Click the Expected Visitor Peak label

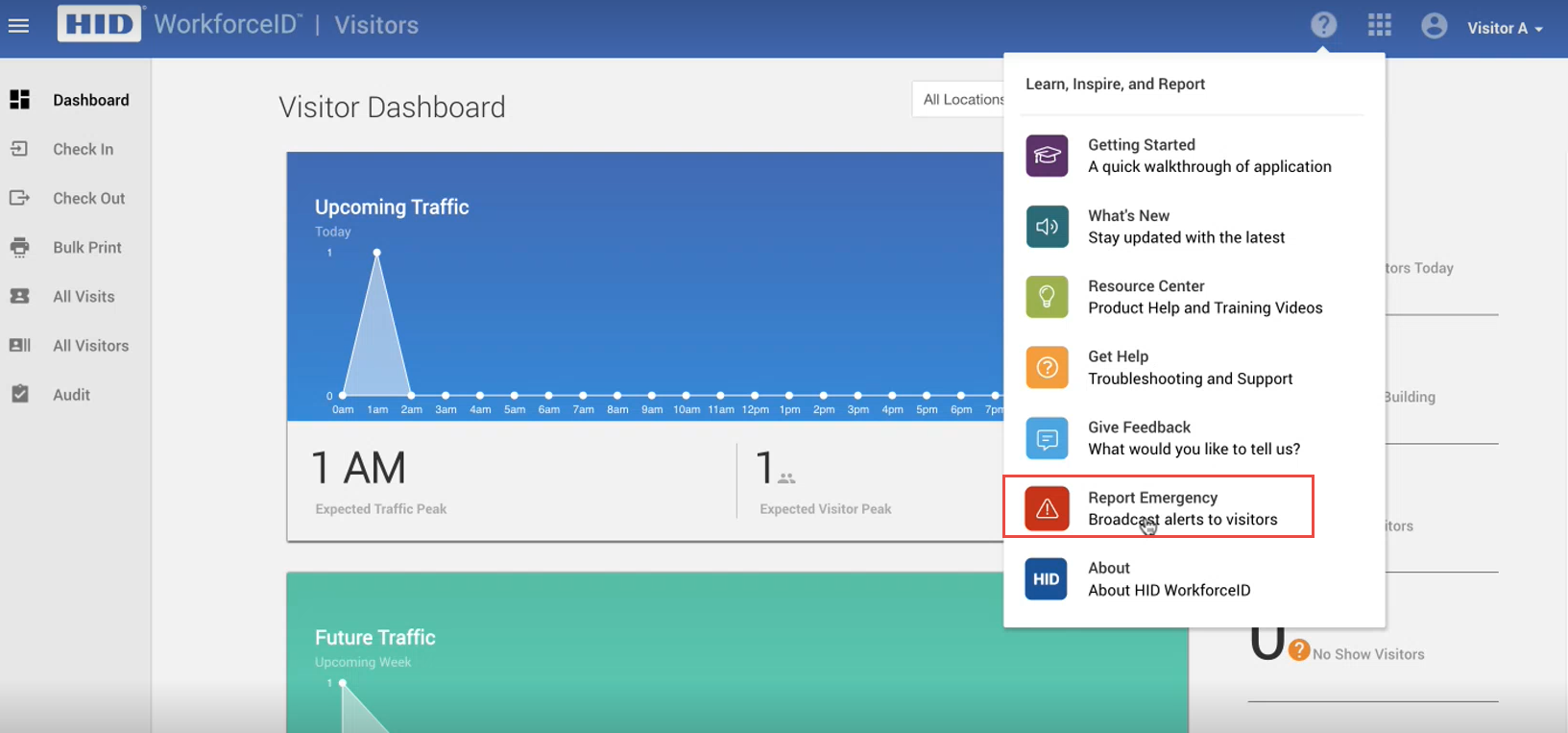[826, 509]
